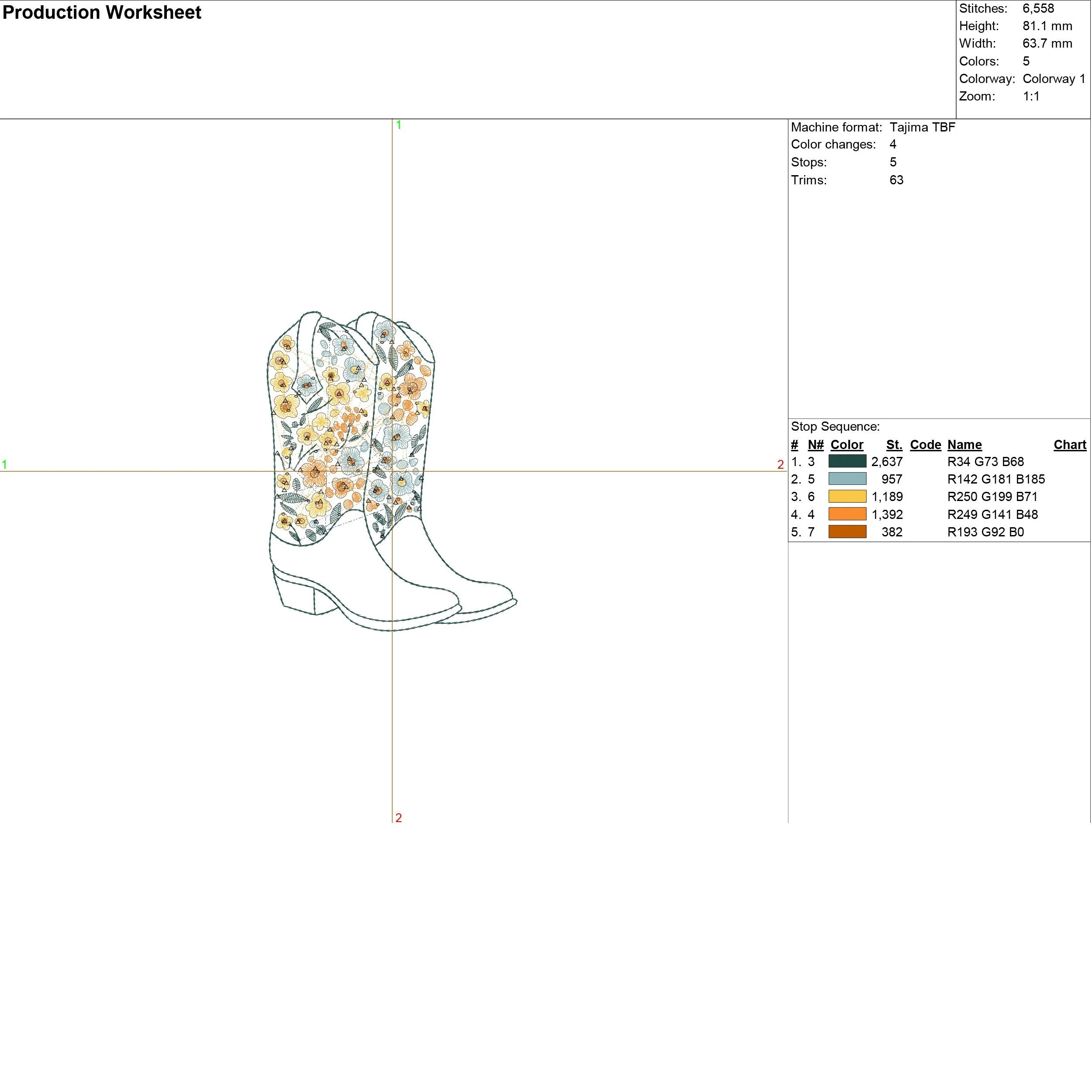
Task: Click the brown thread color swatch
Action: point(847,531)
